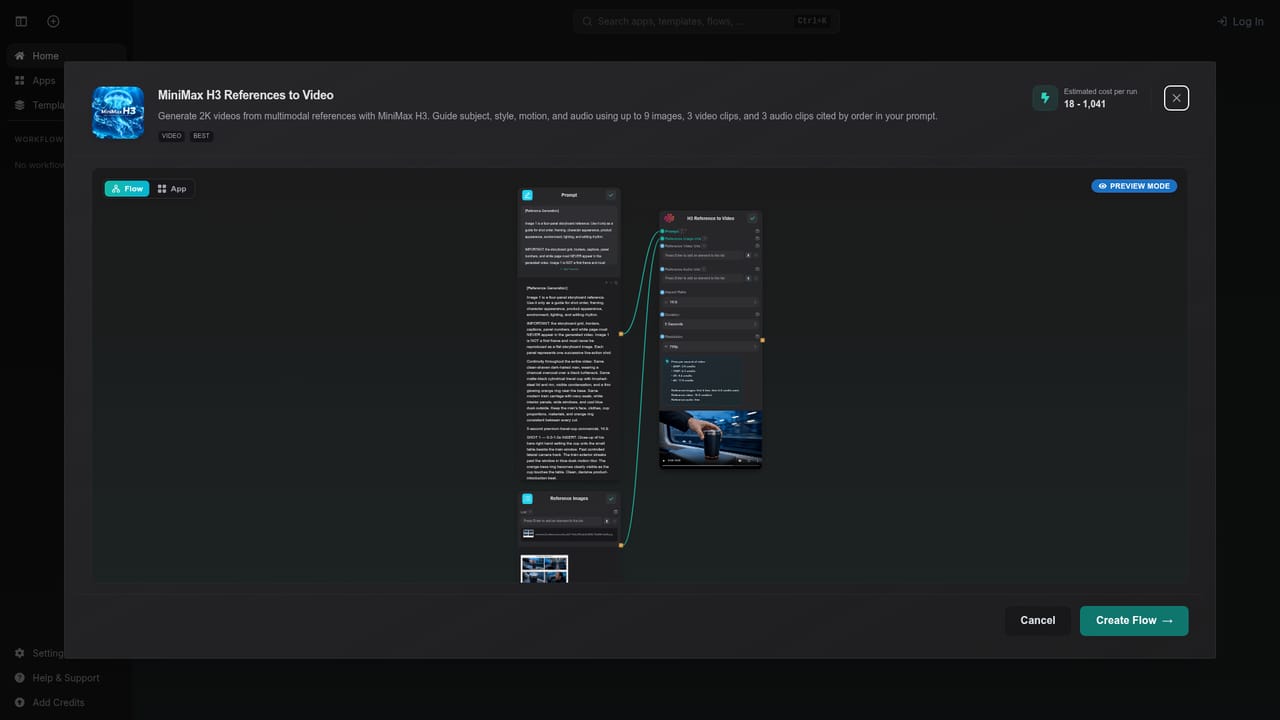Image resolution: width=1280 pixels, height=720 pixels.
Task: Click the Create Flow button
Action: (1134, 620)
